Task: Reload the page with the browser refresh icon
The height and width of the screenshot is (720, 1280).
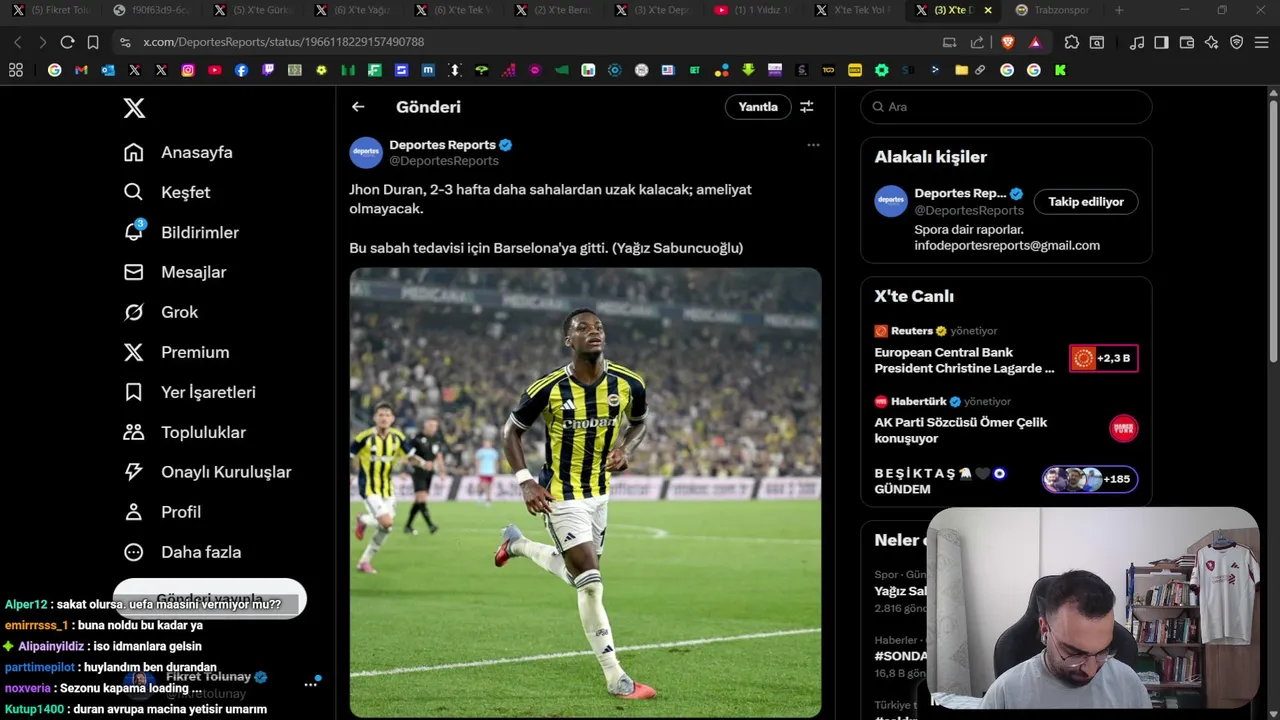Action: click(67, 42)
